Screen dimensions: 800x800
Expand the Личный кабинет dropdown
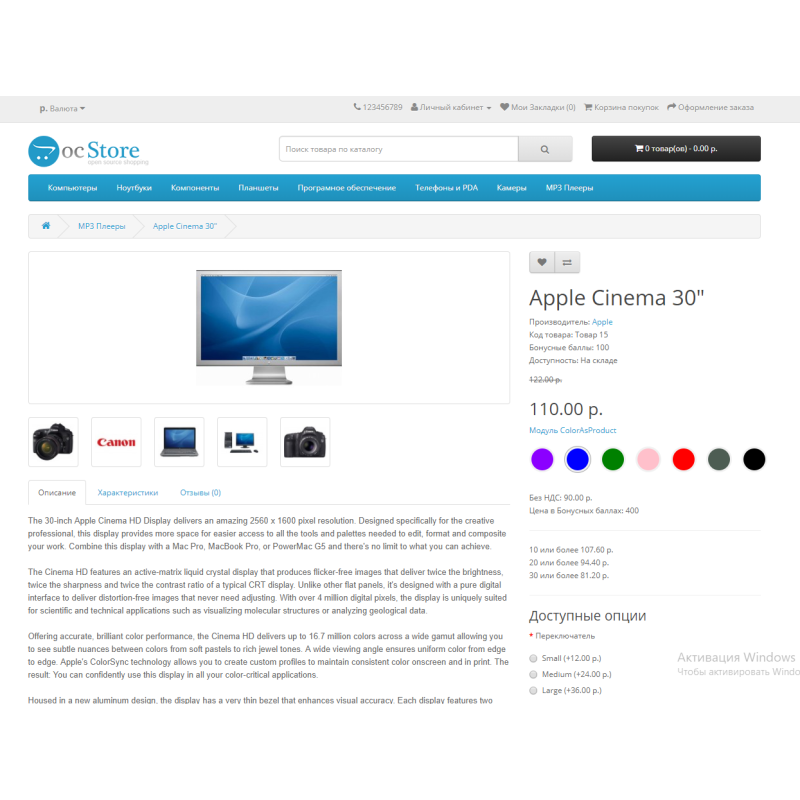451,107
